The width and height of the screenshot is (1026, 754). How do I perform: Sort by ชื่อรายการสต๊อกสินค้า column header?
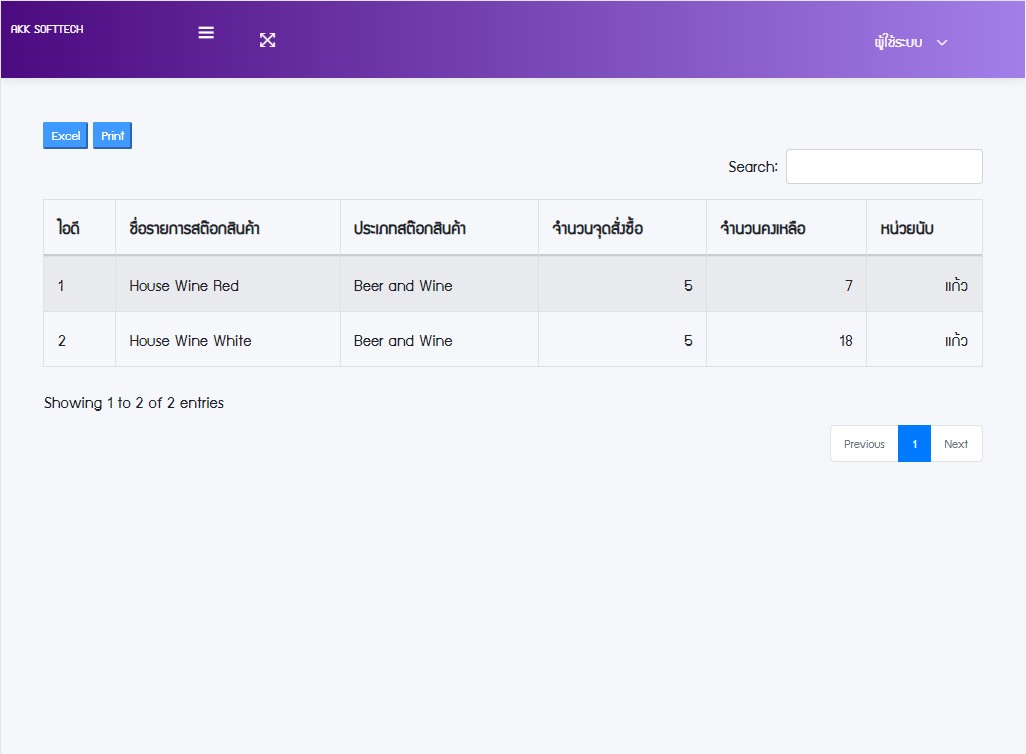194,228
